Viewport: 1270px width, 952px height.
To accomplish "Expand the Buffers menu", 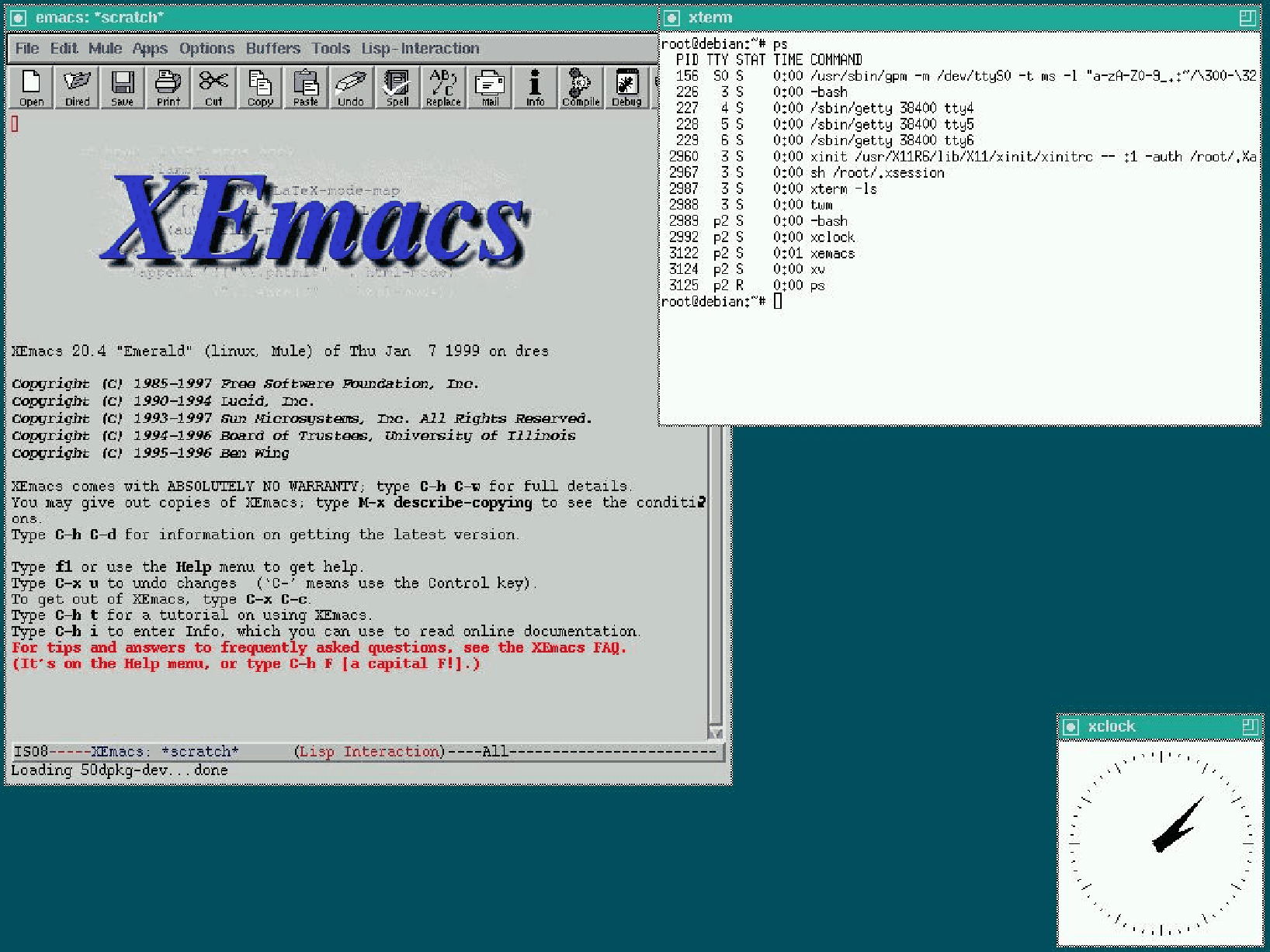I will point(272,48).
